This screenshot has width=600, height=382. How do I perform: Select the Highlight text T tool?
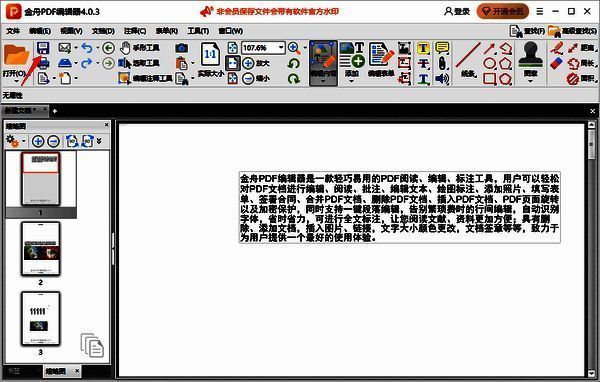click(x=423, y=48)
